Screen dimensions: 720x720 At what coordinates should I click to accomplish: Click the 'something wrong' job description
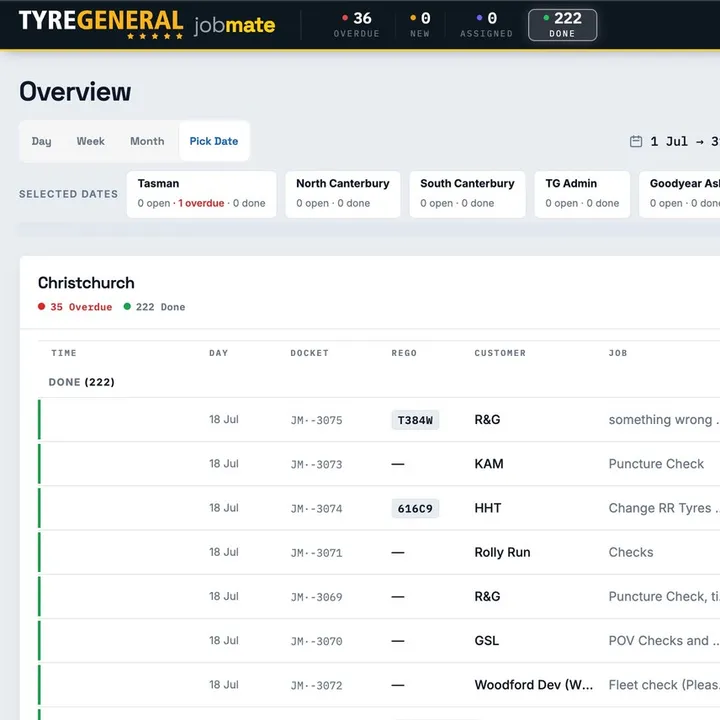click(x=664, y=420)
